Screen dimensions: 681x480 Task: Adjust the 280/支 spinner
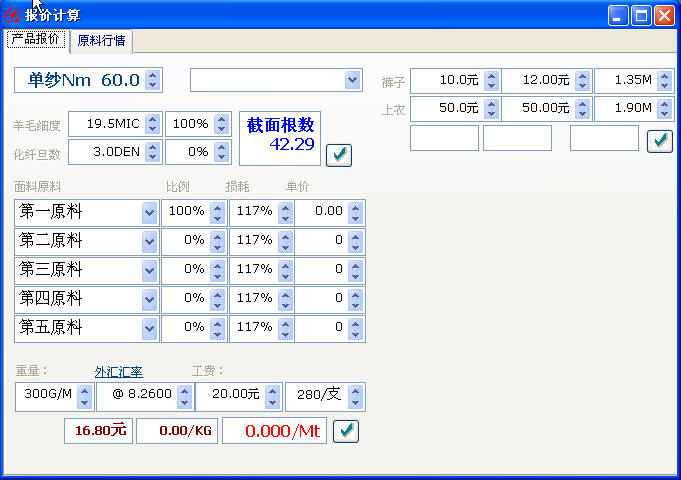point(355,397)
